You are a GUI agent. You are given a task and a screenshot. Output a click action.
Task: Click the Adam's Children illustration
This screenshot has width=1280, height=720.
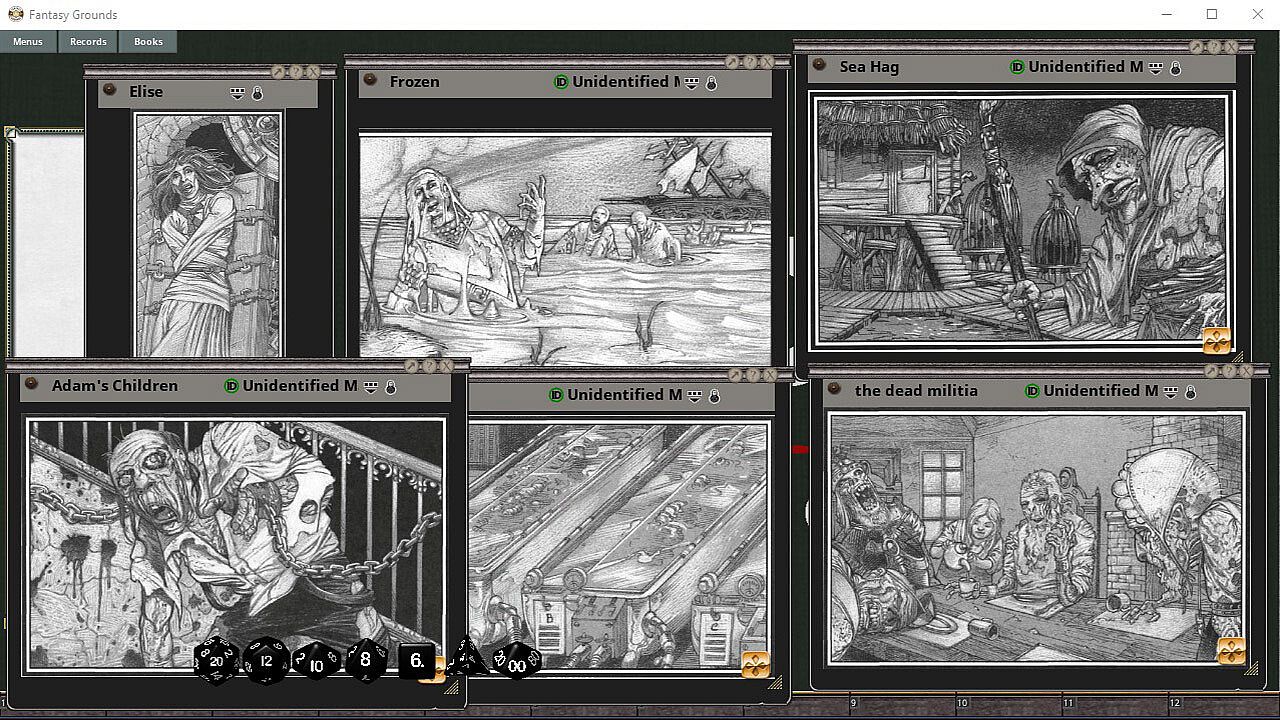(x=236, y=543)
